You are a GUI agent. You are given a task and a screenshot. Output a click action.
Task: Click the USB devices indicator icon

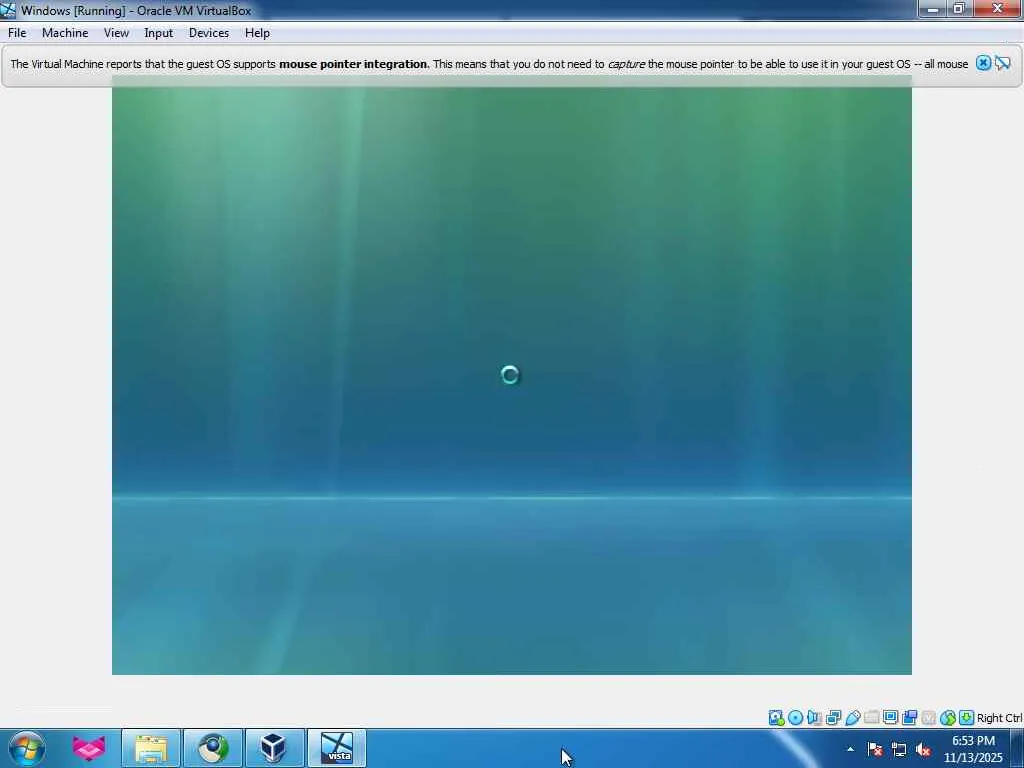coord(852,718)
